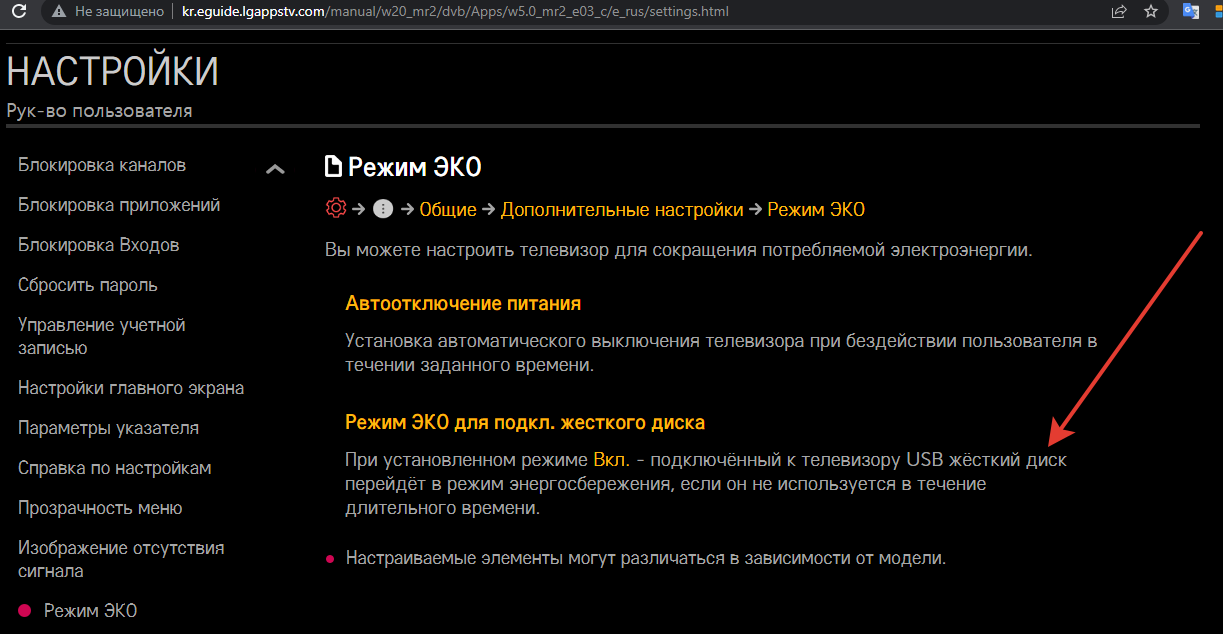Click the document icon beside Режим ЭКО heading

(333, 166)
